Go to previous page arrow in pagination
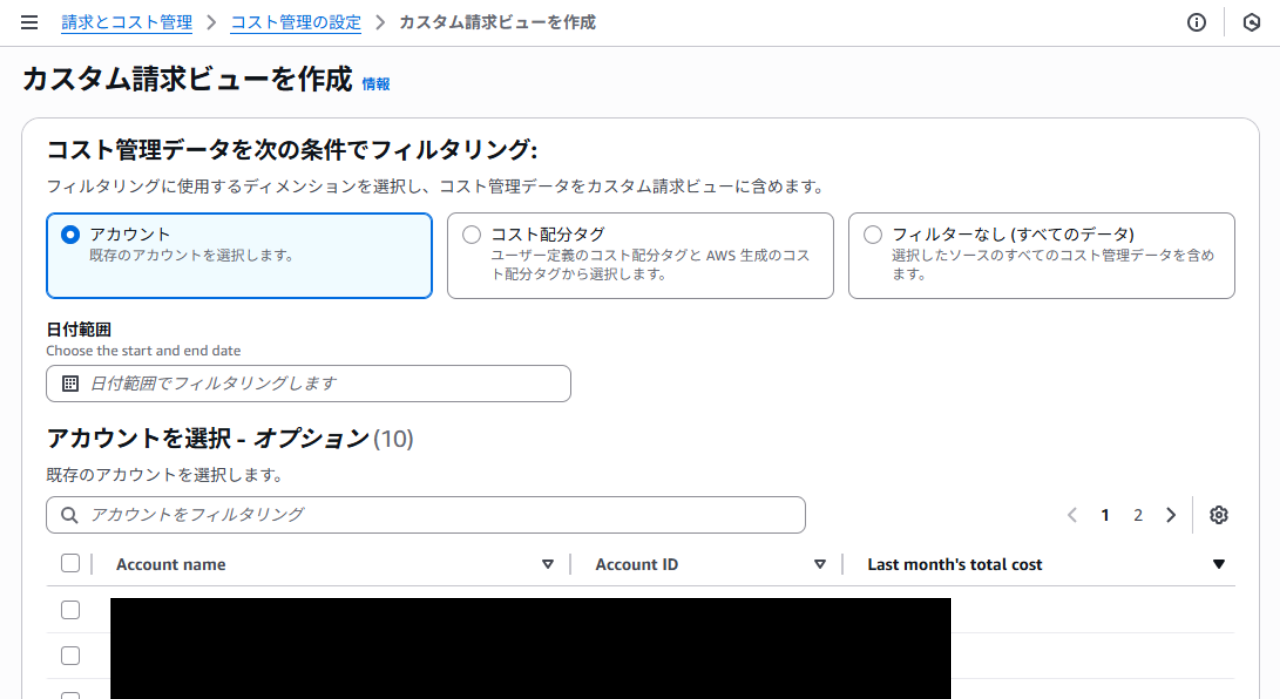Screen dimensions: 1280x700 pyautogui.click(x=1072, y=515)
